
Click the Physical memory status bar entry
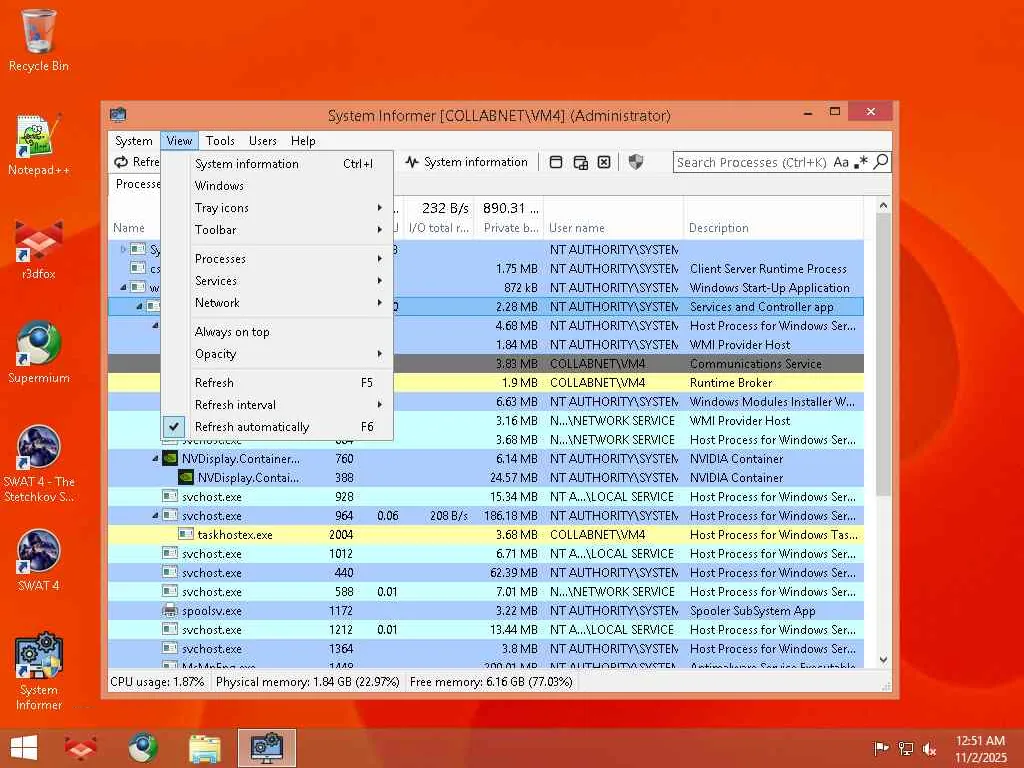308,682
